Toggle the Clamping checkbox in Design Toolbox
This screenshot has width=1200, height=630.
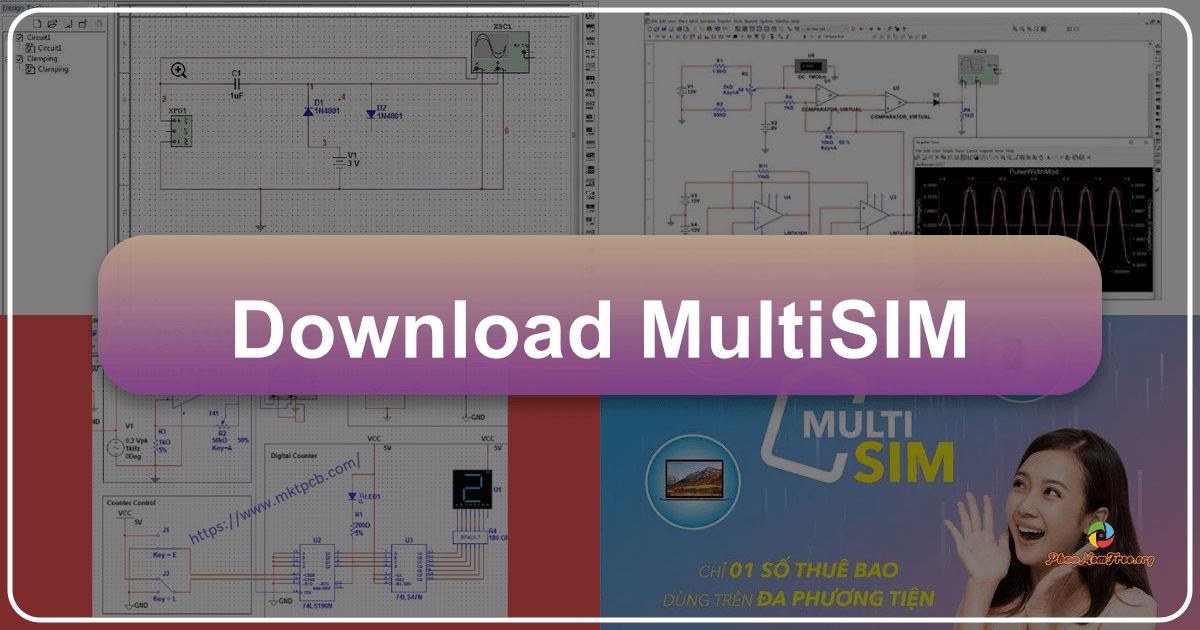19,59
